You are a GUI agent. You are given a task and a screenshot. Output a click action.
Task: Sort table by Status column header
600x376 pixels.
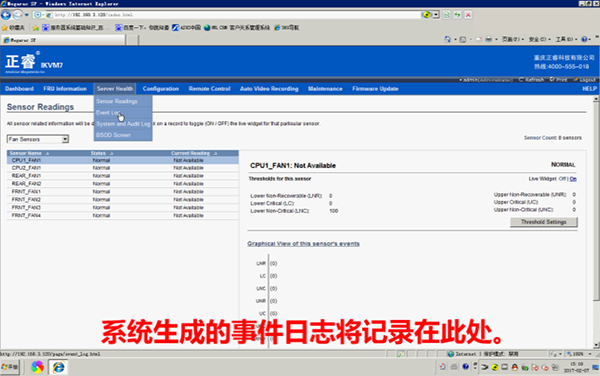102,153
